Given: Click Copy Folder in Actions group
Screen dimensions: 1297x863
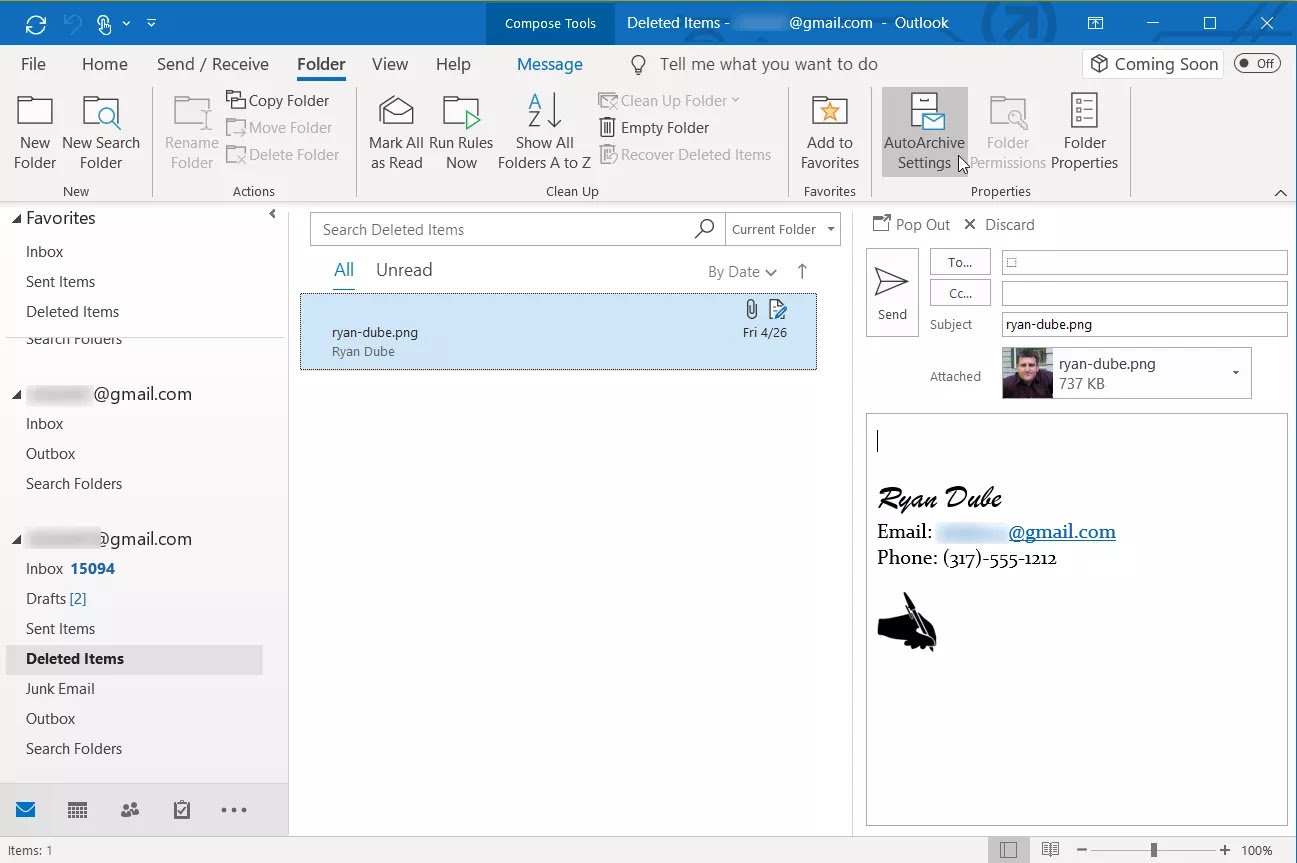Looking at the screenshot, I should [278, 100].
